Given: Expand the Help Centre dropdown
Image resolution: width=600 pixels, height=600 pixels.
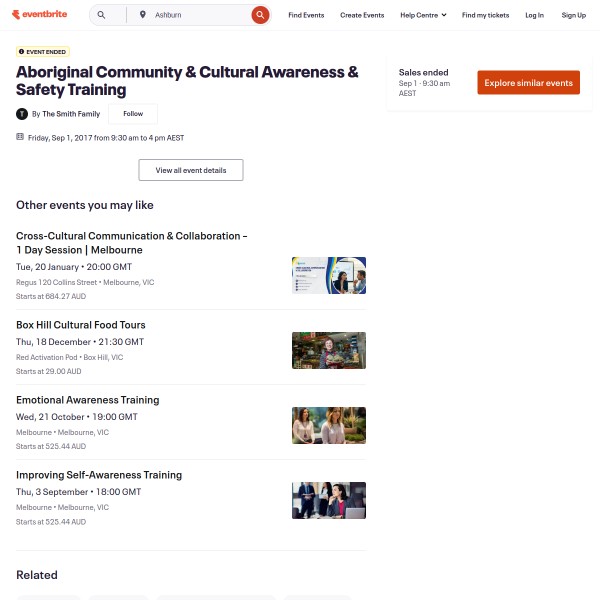Looking at the screenshot, I should click(x=423, y=15).
